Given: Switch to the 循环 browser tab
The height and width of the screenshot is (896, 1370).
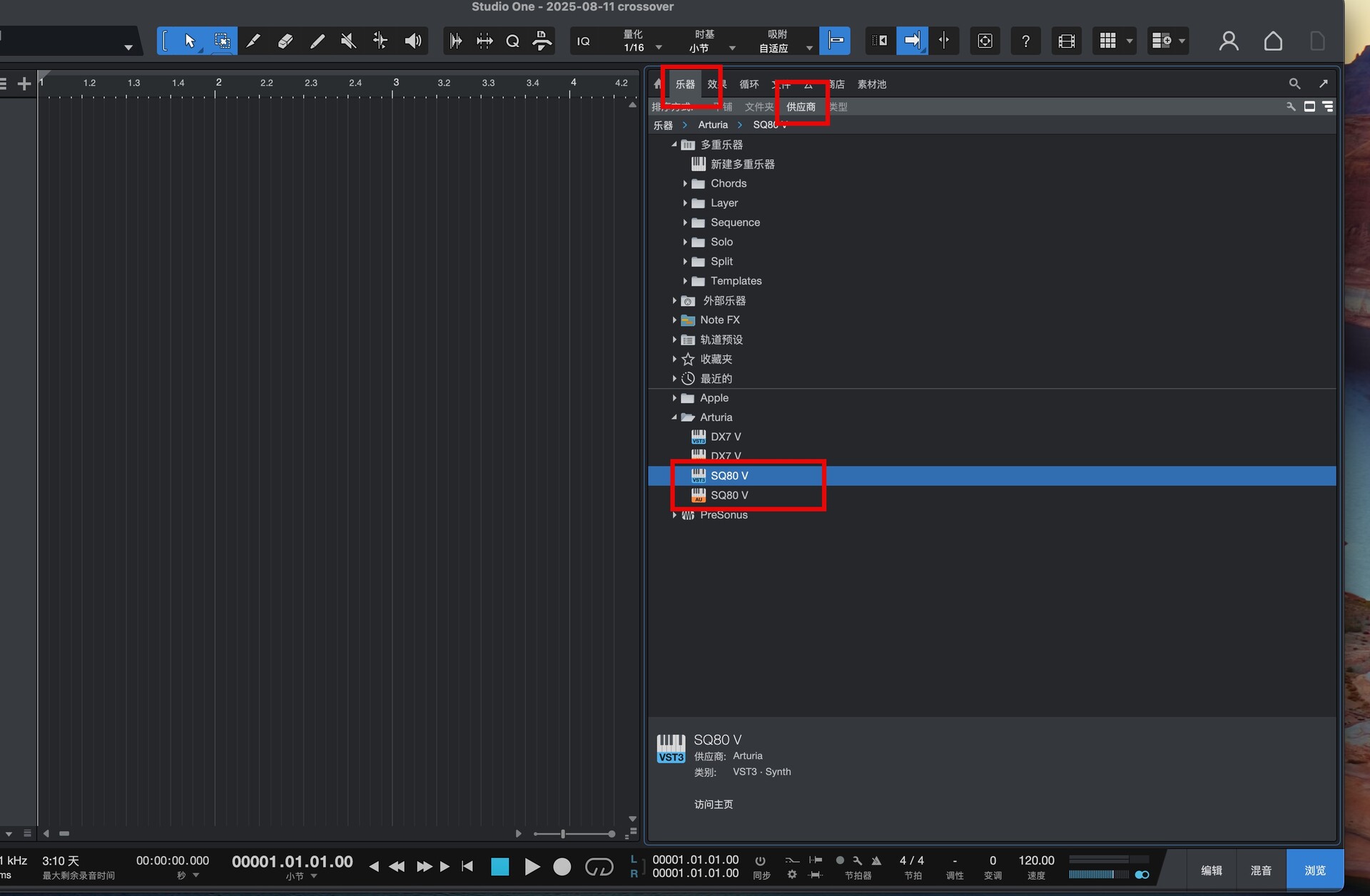Looking at the screenshot, I should (x=749, y=84).
